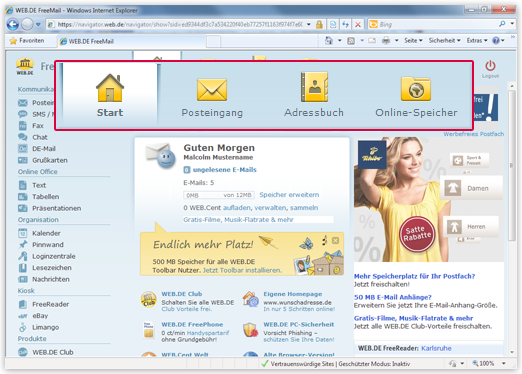
Task: Open DE-Mail in the sidebar
Action: pos(37,149)
